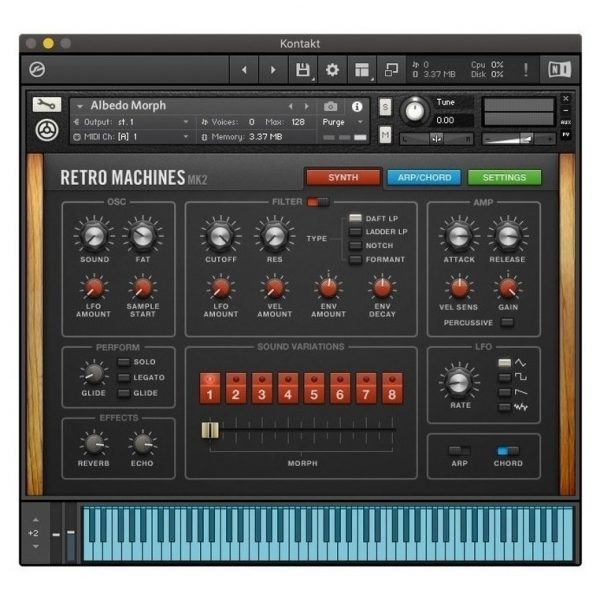Select NOTCH filter type
Screen dimensions: 600x600
point(355,246)
